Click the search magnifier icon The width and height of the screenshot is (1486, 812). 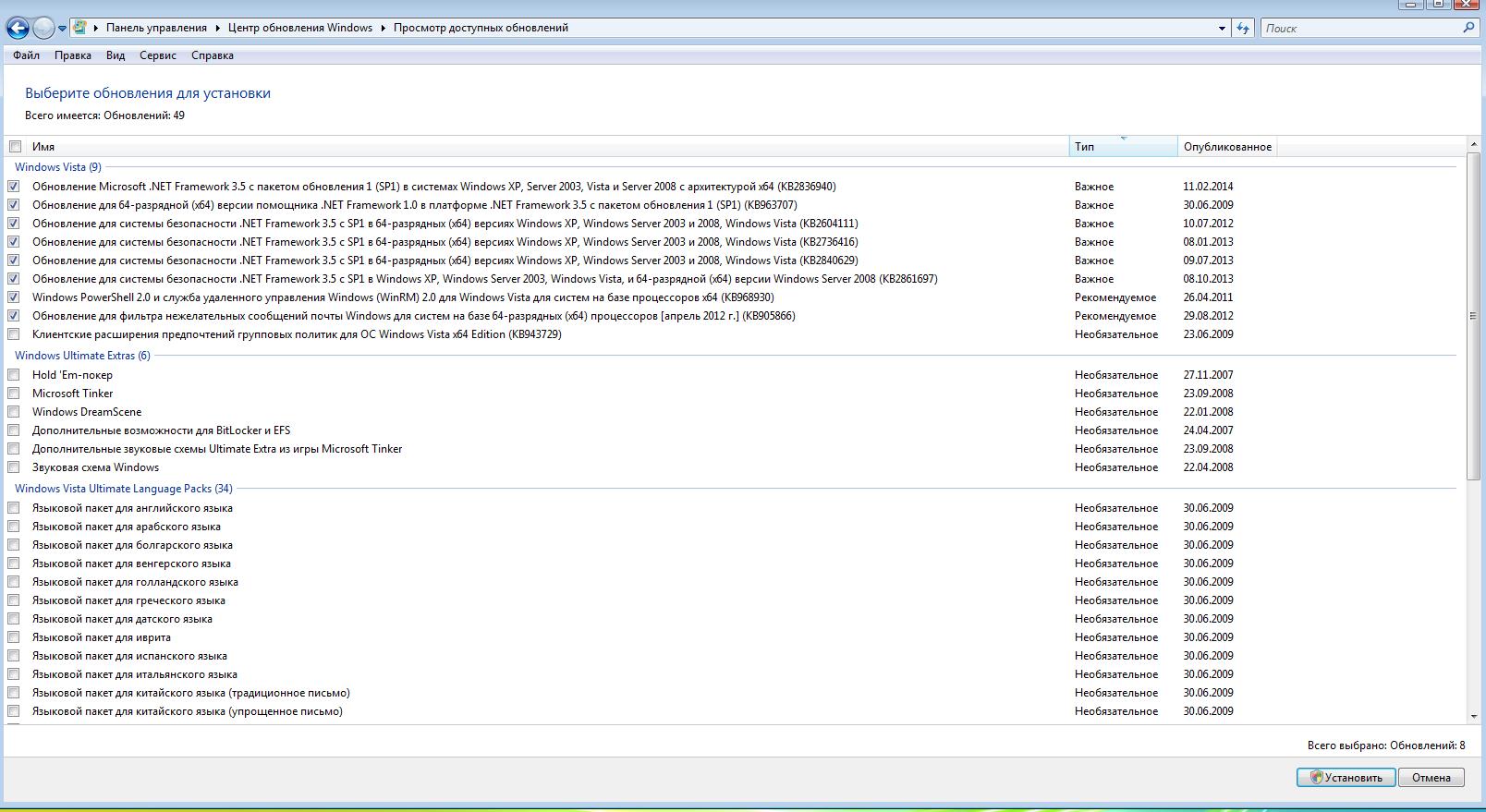point(1468,28)
